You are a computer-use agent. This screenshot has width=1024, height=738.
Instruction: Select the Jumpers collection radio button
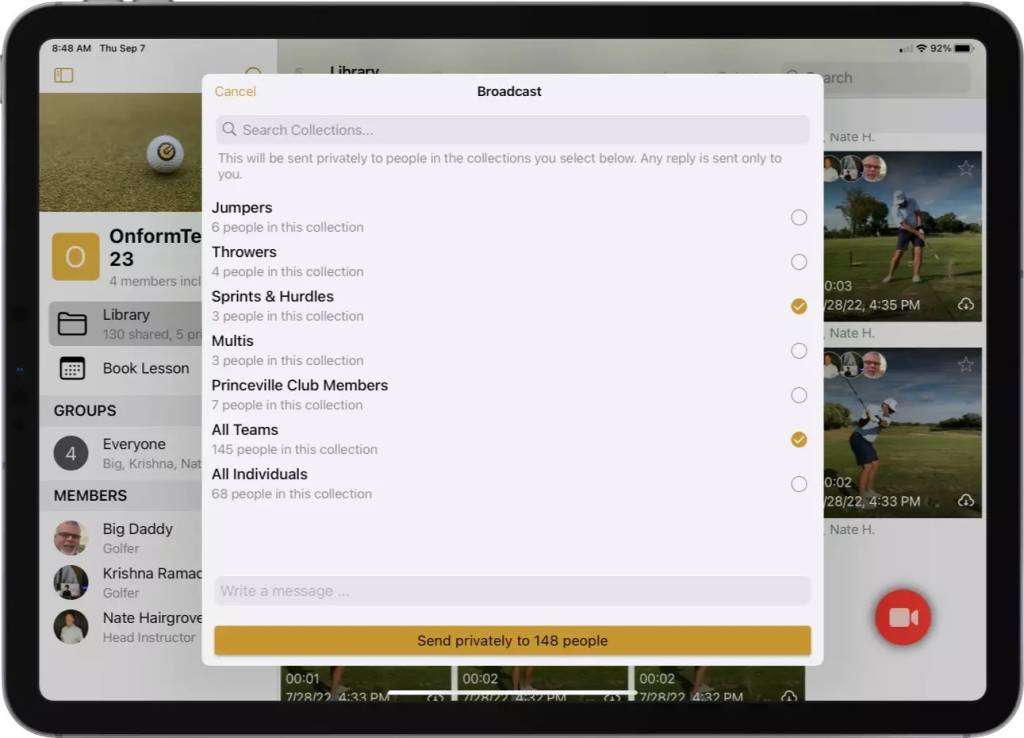(799, 217)
